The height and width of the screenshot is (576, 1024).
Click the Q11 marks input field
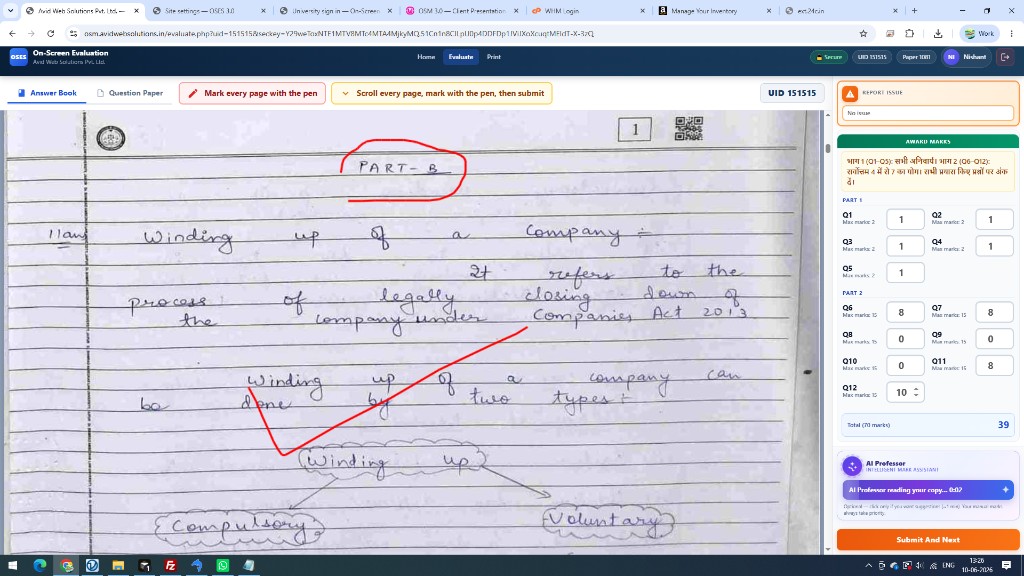(x=994, y=366)
